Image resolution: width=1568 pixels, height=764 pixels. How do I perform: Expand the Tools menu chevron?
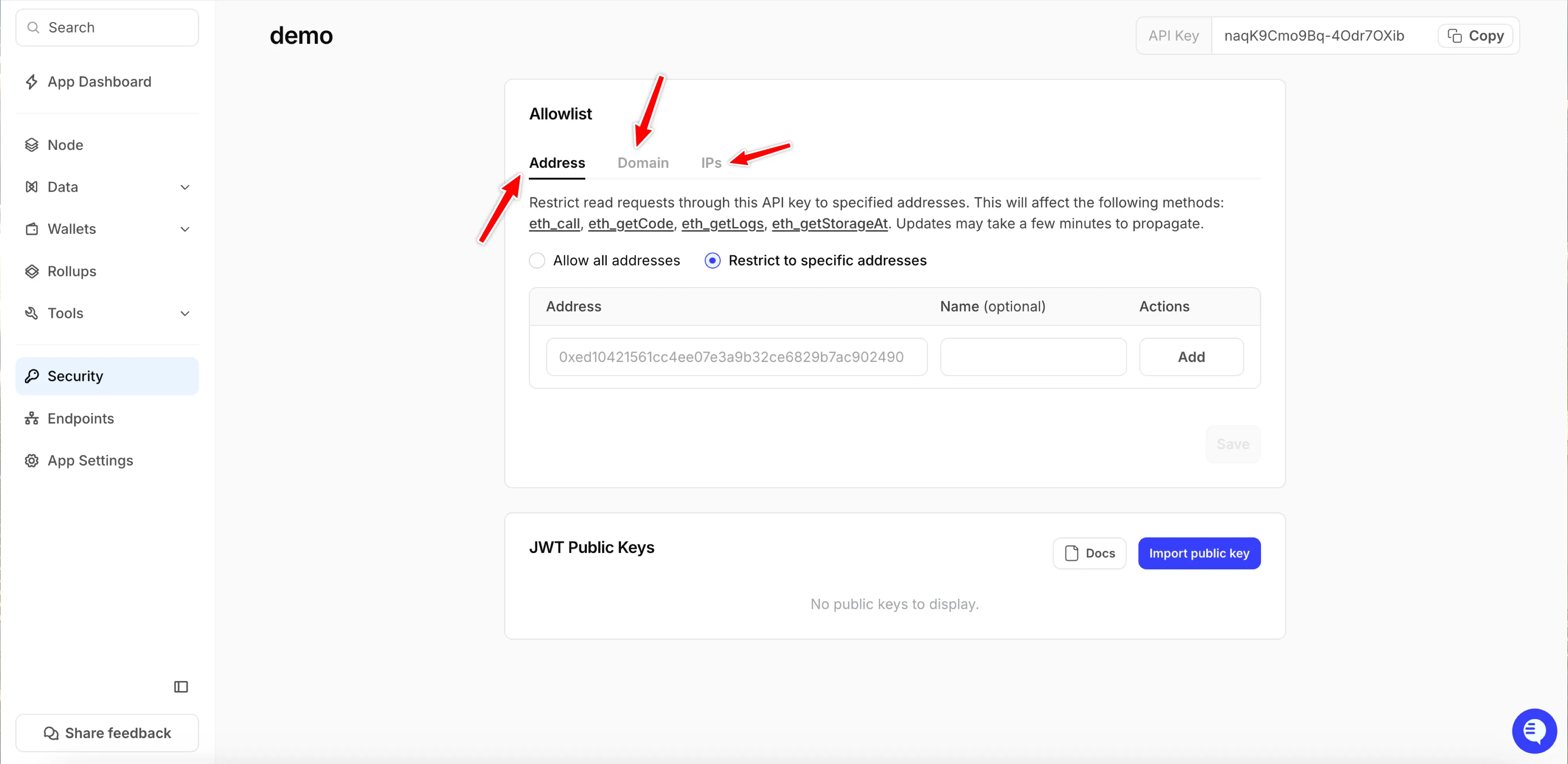click(185, 313)
